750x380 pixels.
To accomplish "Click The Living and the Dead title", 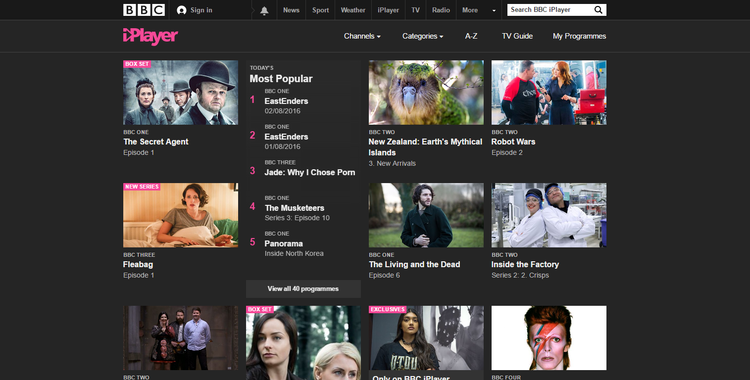I will pos(414,264).
